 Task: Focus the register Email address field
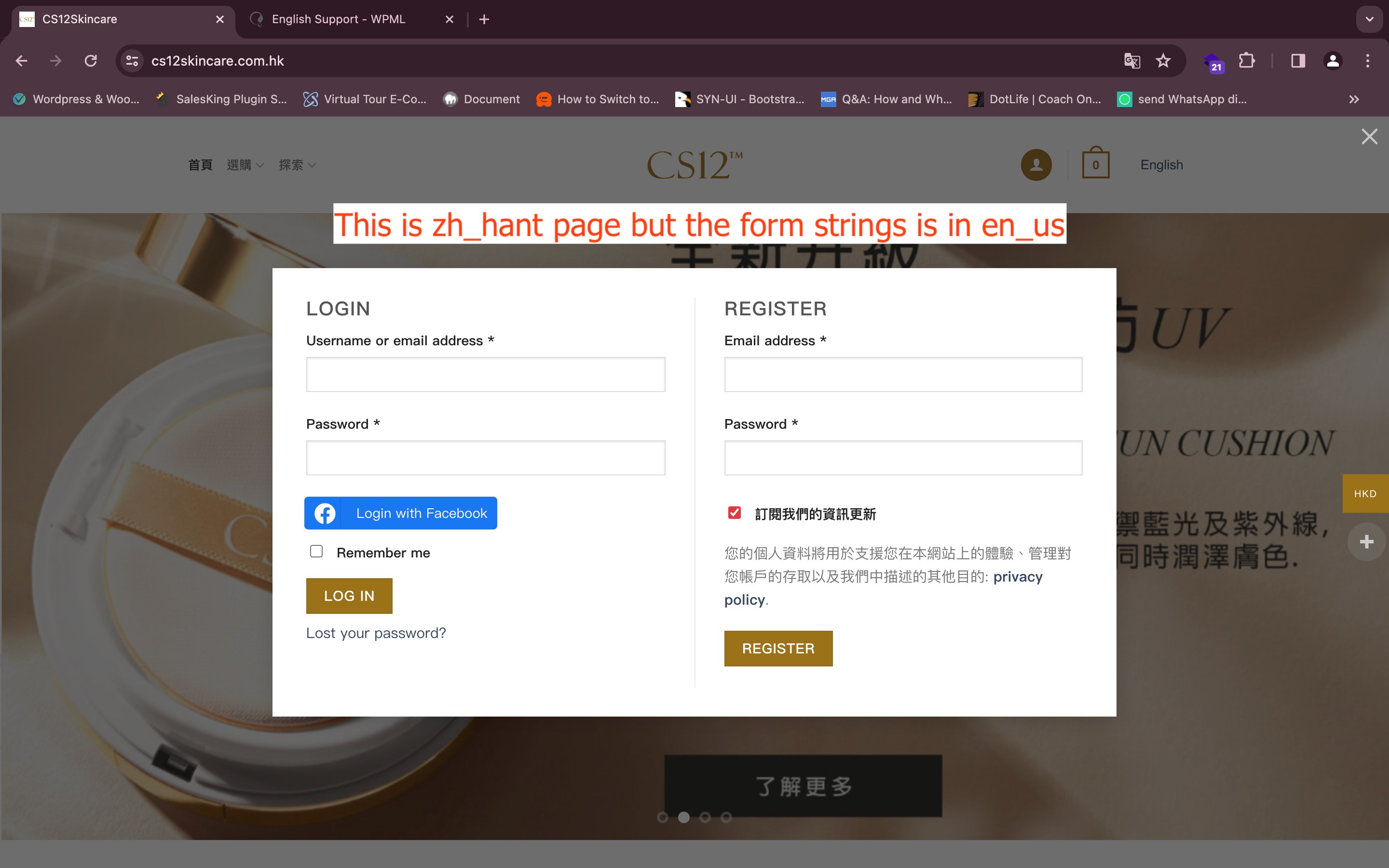[x=903, y=374]
